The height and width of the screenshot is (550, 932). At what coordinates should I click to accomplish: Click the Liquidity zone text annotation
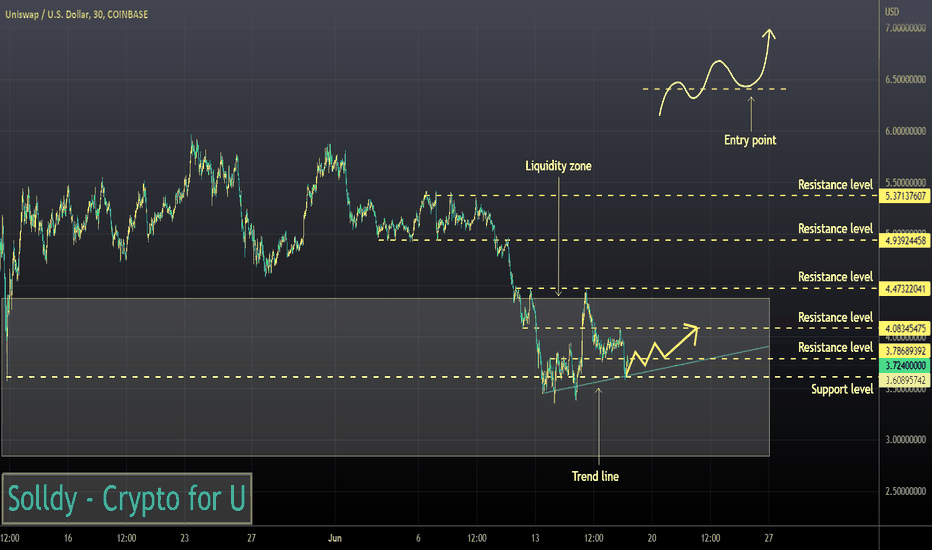(558, 166)
